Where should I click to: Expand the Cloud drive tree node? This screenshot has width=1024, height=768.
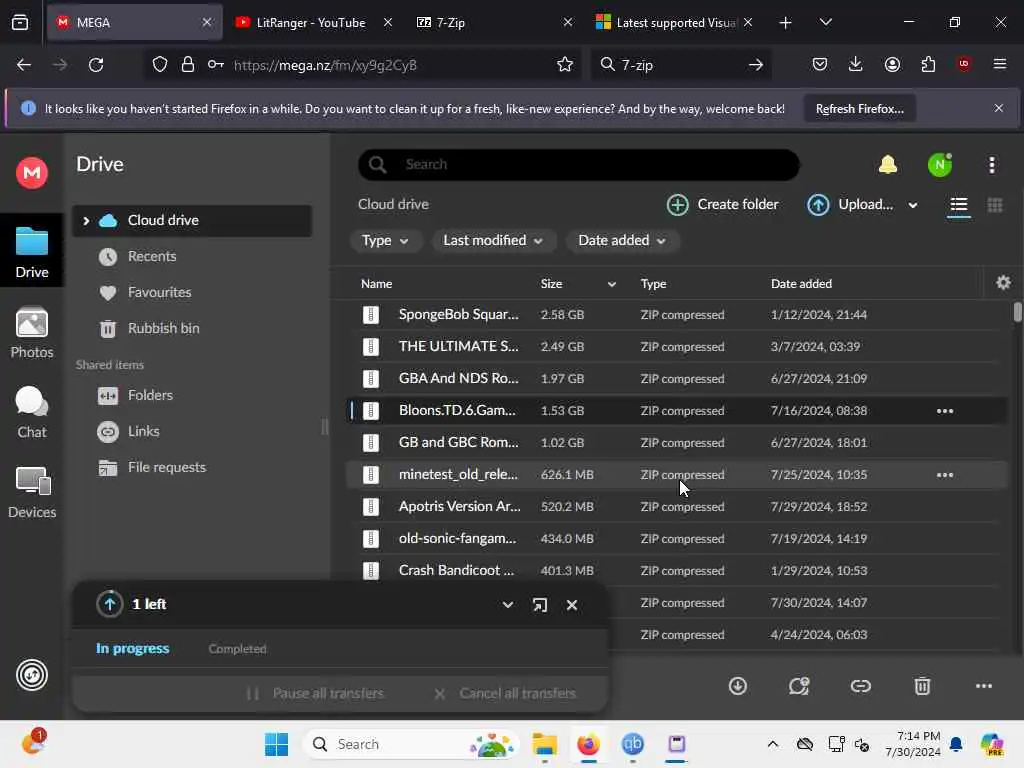pyautogui.click(x=86, y=221)
